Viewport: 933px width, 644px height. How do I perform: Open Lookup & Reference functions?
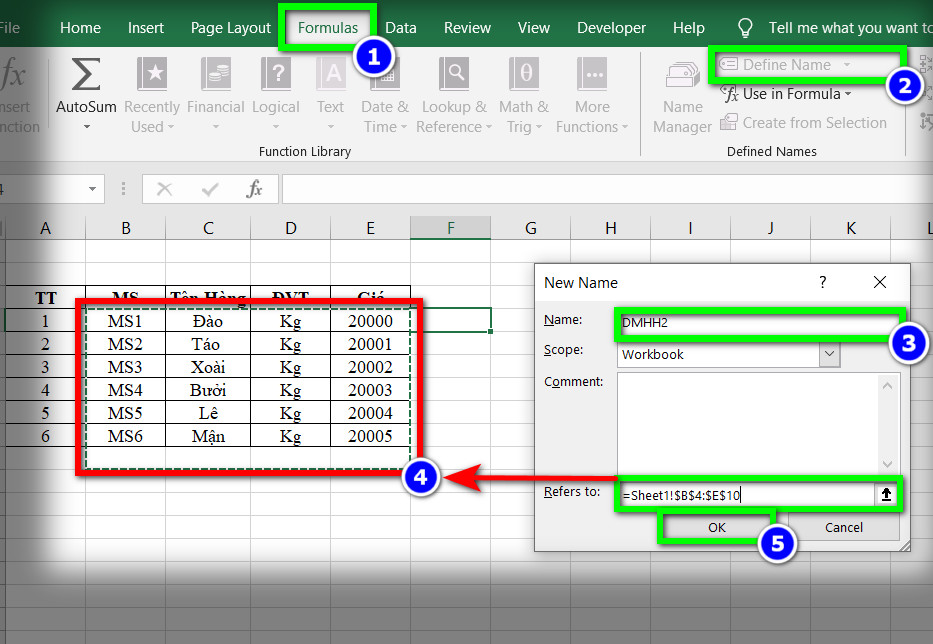[455, 94]
